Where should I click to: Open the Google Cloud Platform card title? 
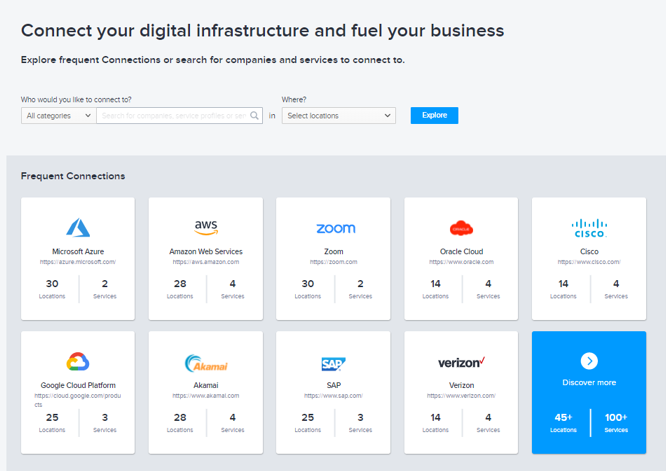coord(78,385)
